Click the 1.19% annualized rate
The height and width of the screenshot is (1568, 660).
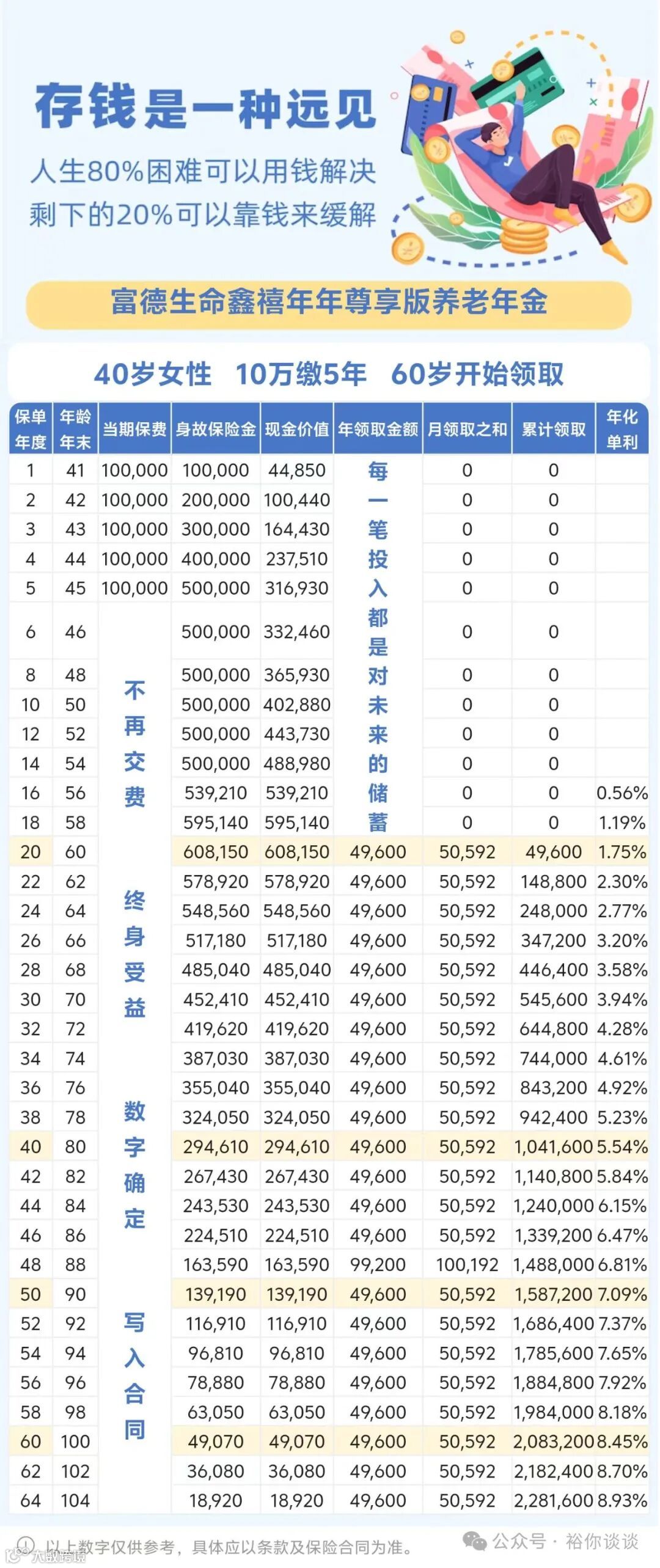tap(622, 822)
